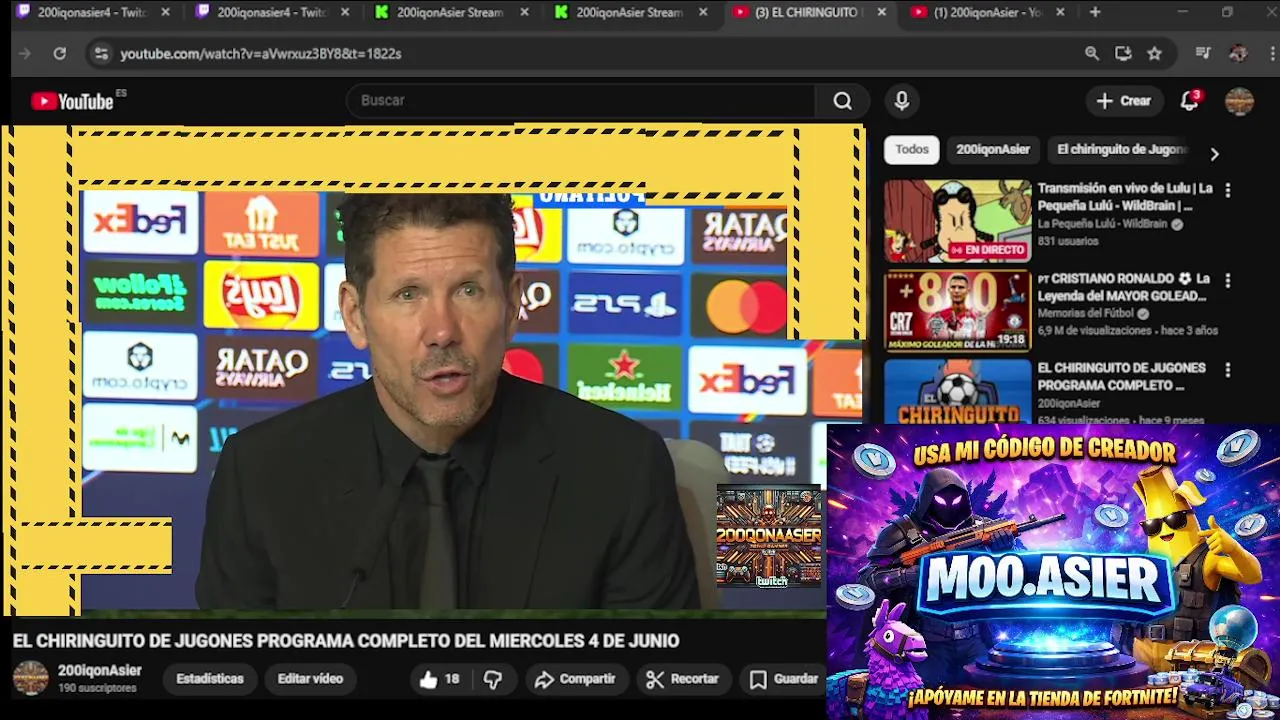Image resolution: width=1280 pixels, height=720 pixels.
Task: Open the Lulu EN DIRECTO video thumbnail
Action: coord(957,221)
